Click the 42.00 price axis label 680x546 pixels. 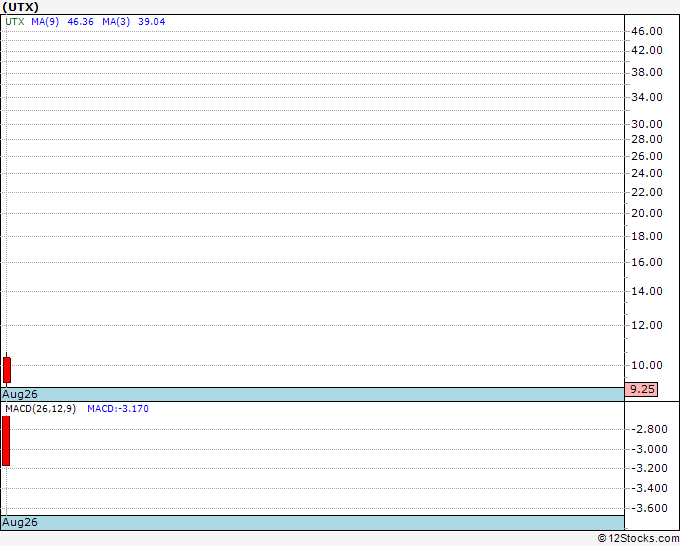click(x=647, y=50)
